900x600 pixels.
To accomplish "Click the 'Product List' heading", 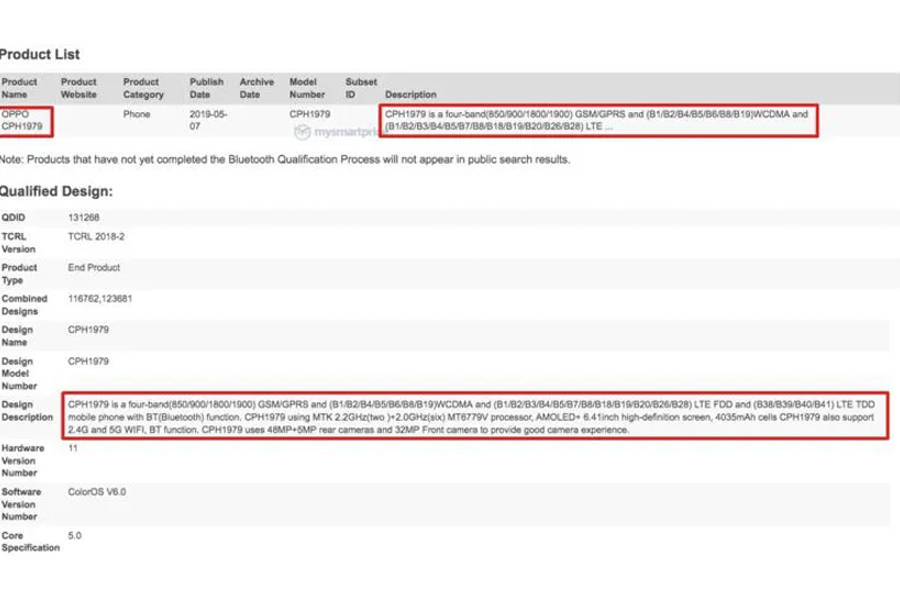I will (40, 55).
